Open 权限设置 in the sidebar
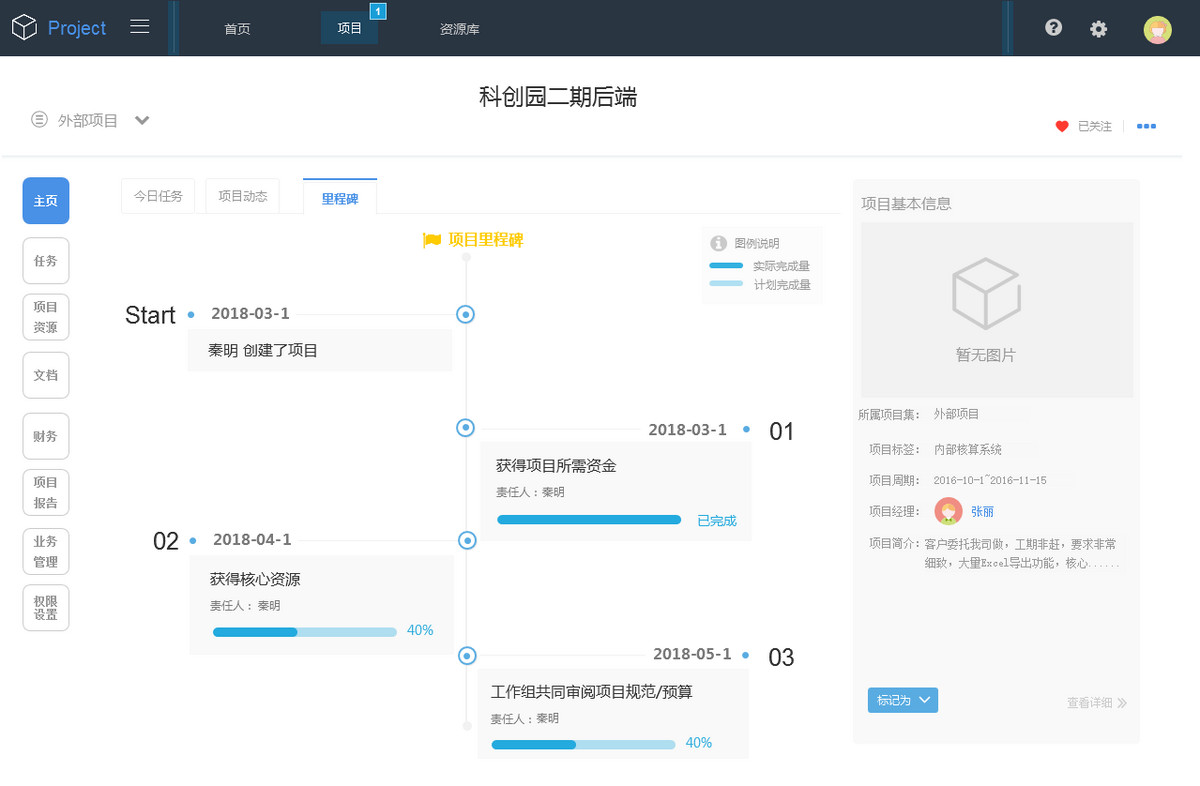 pos(45,607)
